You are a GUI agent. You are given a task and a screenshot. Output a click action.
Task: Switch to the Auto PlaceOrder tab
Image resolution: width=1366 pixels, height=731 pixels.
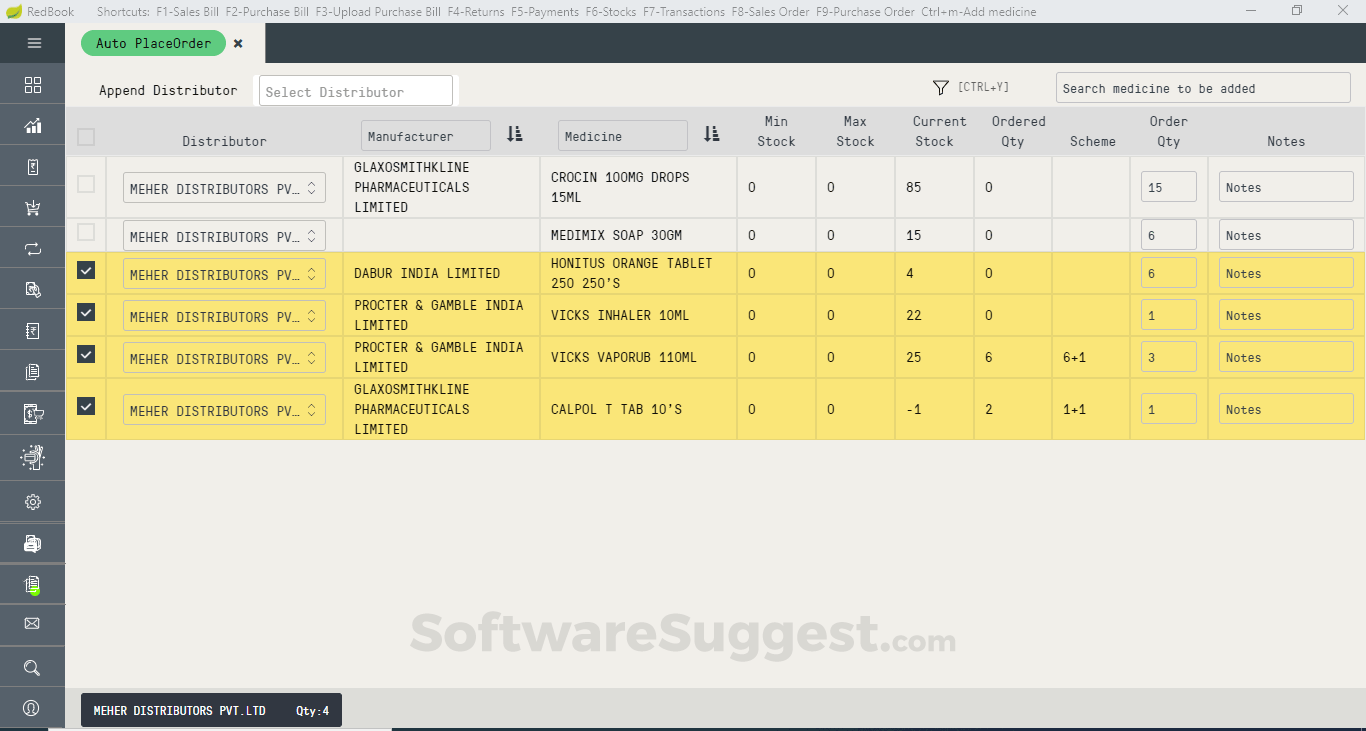[153, 43]
